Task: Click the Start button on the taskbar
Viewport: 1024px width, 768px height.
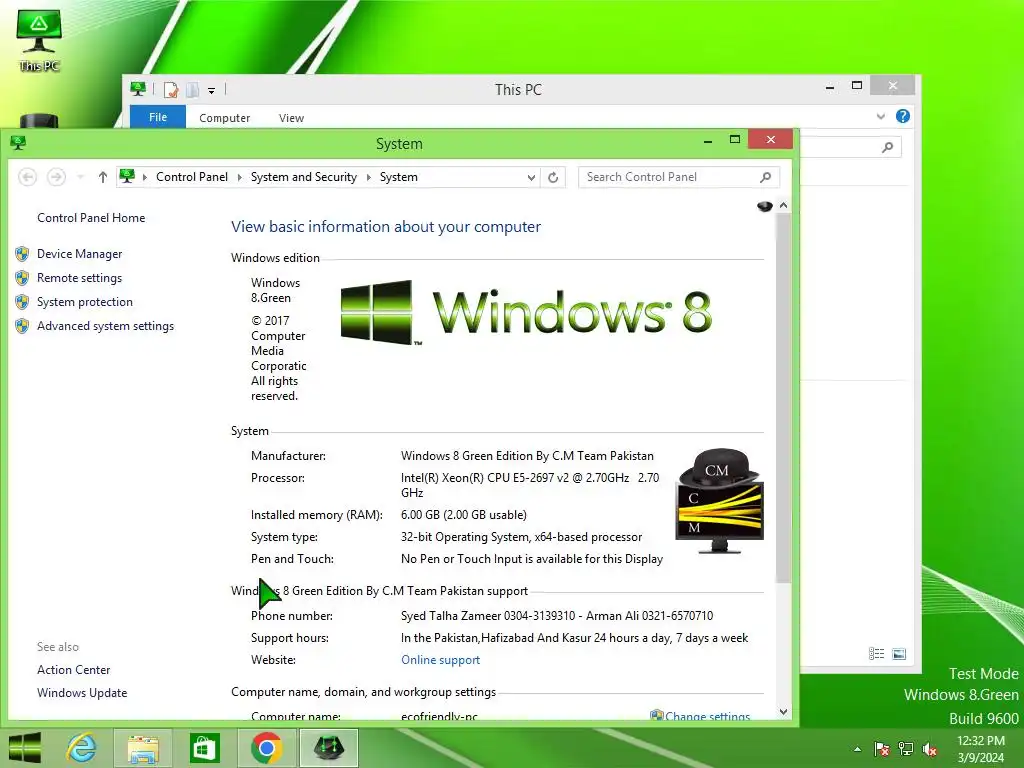Action: (25, 748)
